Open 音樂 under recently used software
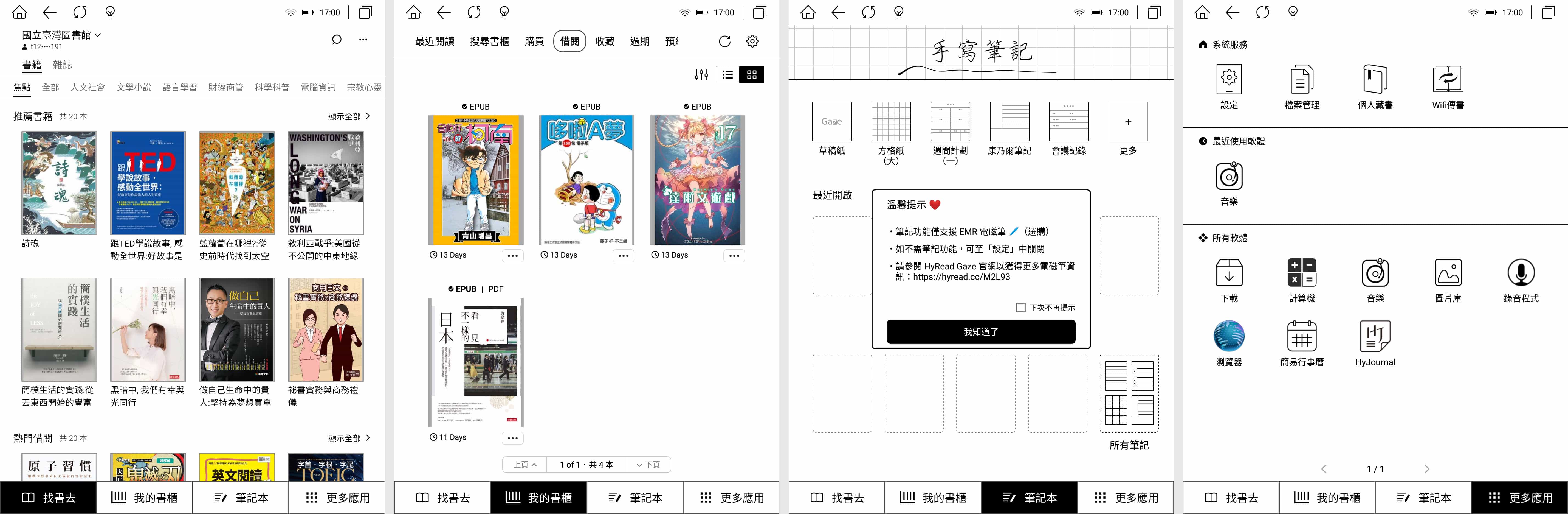The width and height of the screenshot is (1568, 514). point(1229,184)
